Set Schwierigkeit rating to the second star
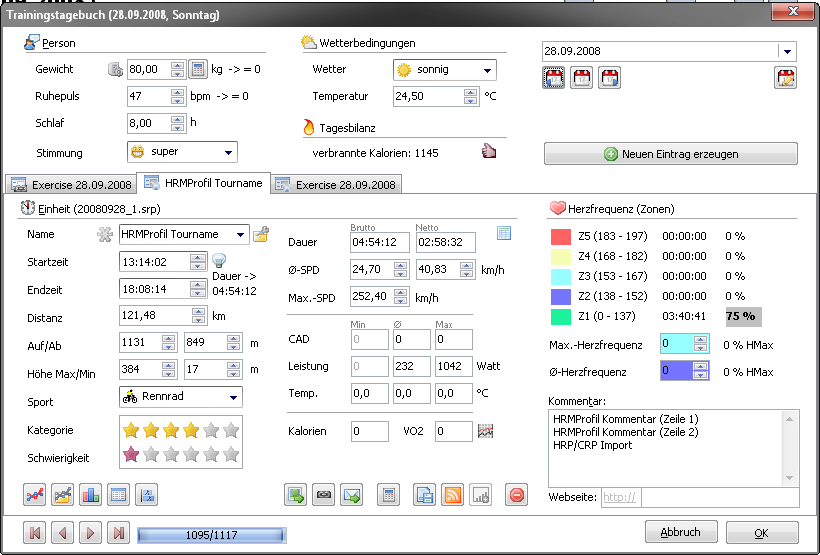The image size is (820, 555). [x=151, y=455]
